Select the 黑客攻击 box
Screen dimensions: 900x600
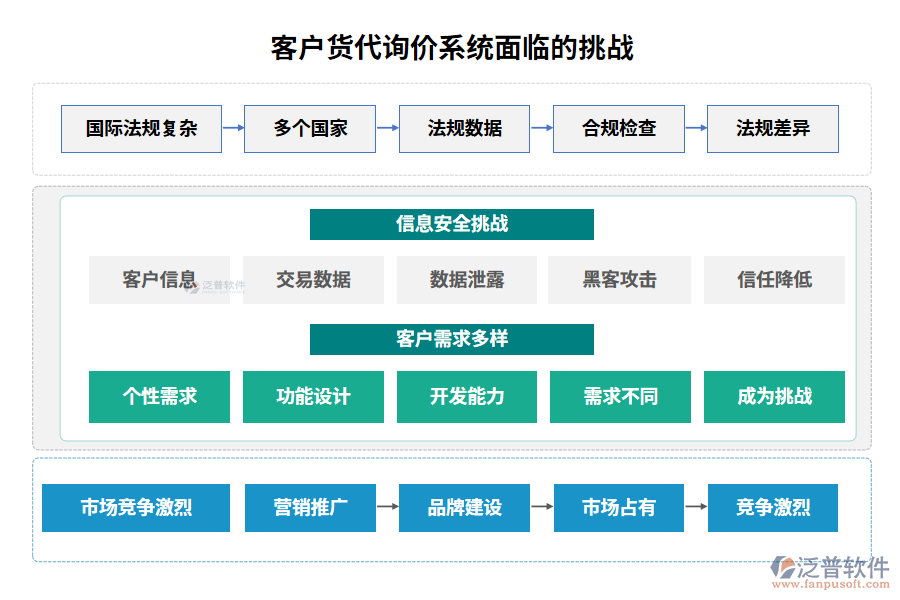pyautogui.click(x=620, y=280)
